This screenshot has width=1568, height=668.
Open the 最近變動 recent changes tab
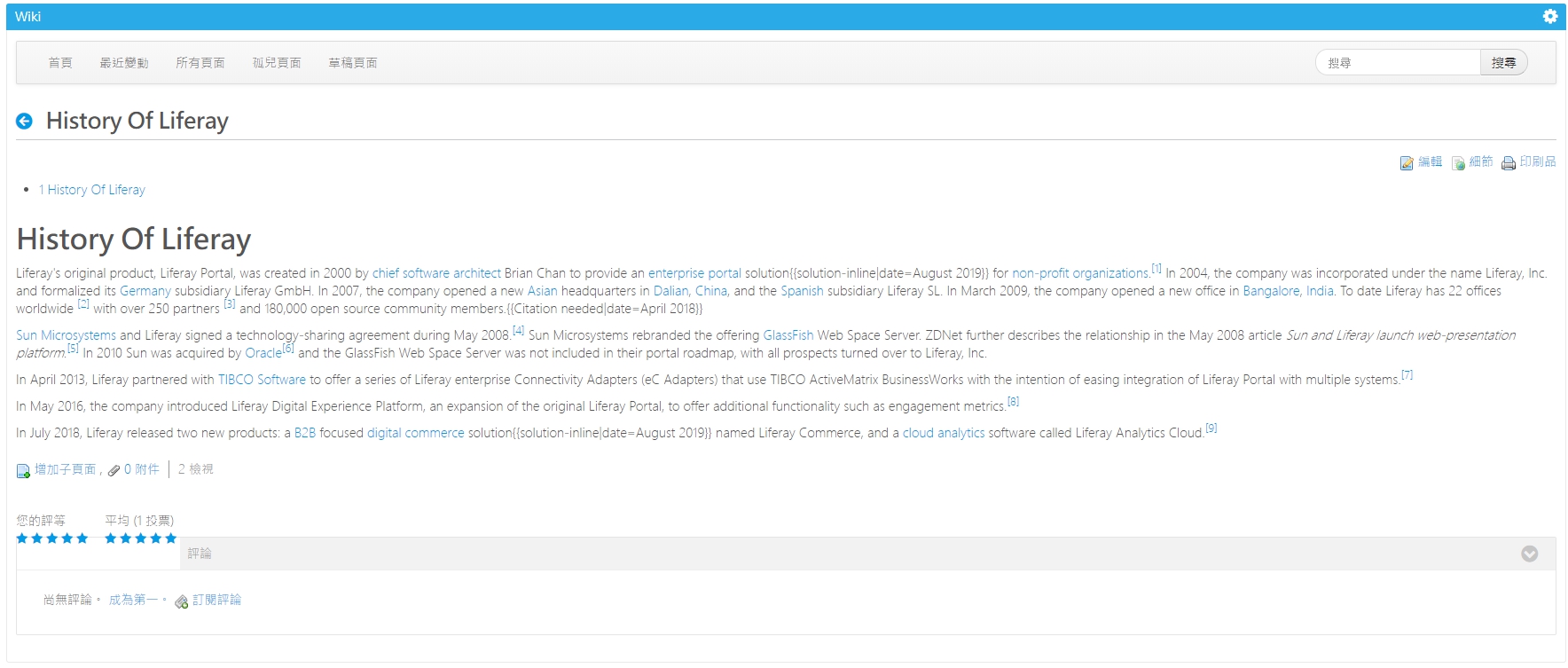[x=124, y=63]
